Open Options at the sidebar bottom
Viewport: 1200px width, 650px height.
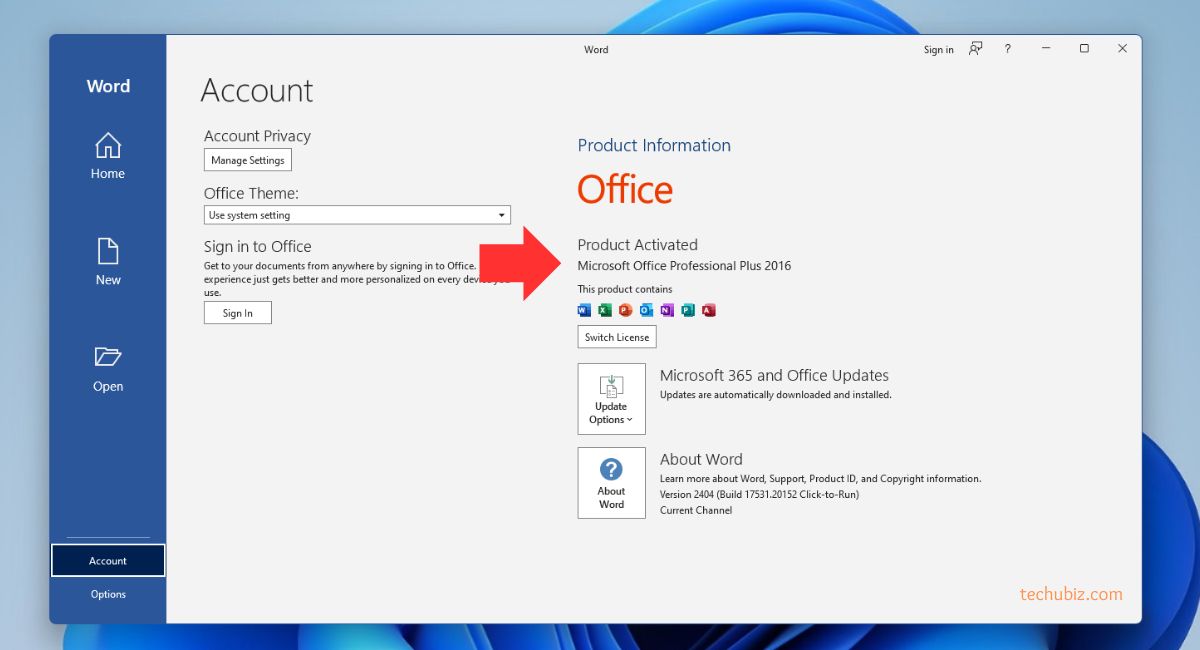coord(108,594)
